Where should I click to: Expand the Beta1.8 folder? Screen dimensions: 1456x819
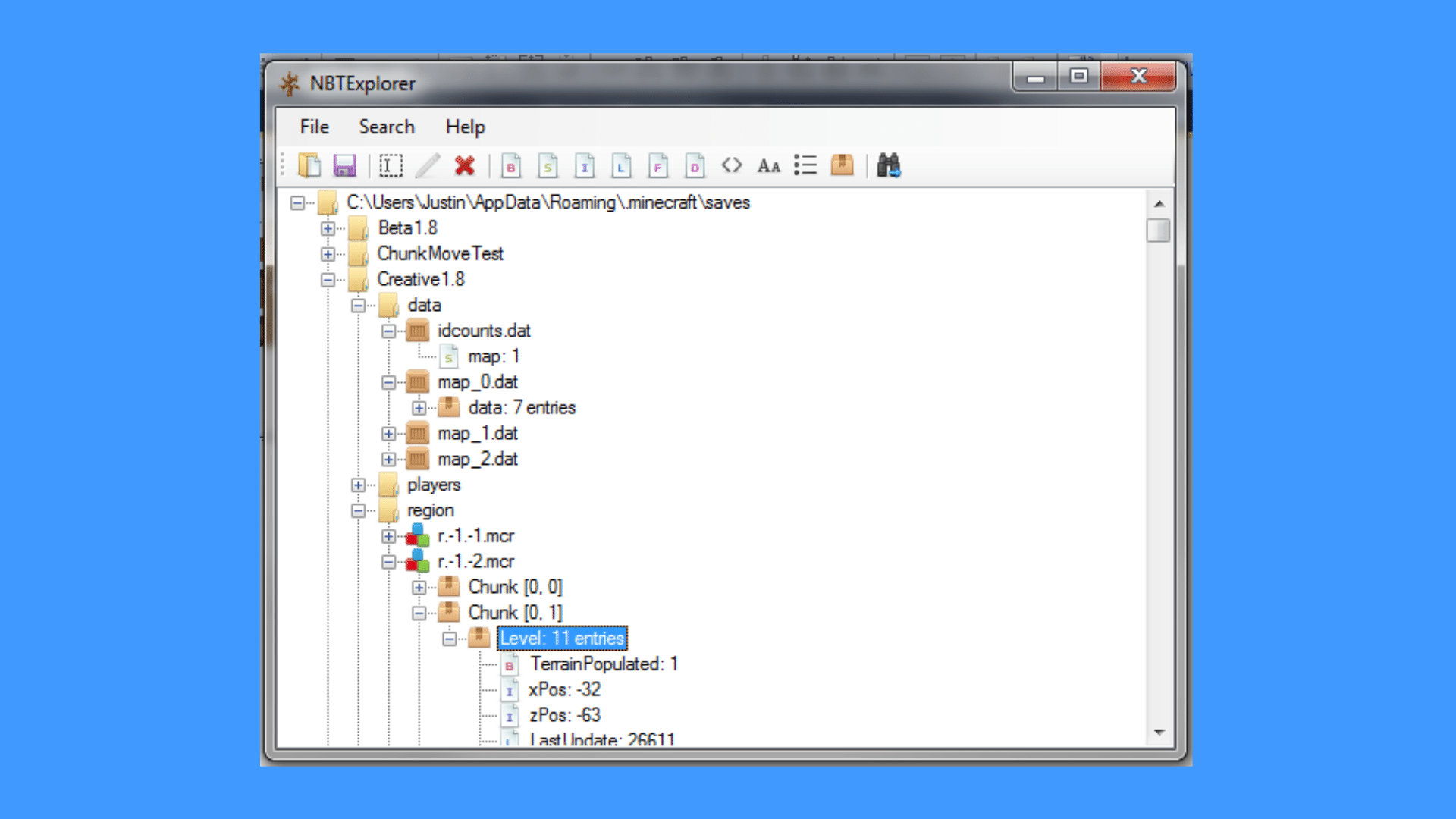[x=328, y=228]
